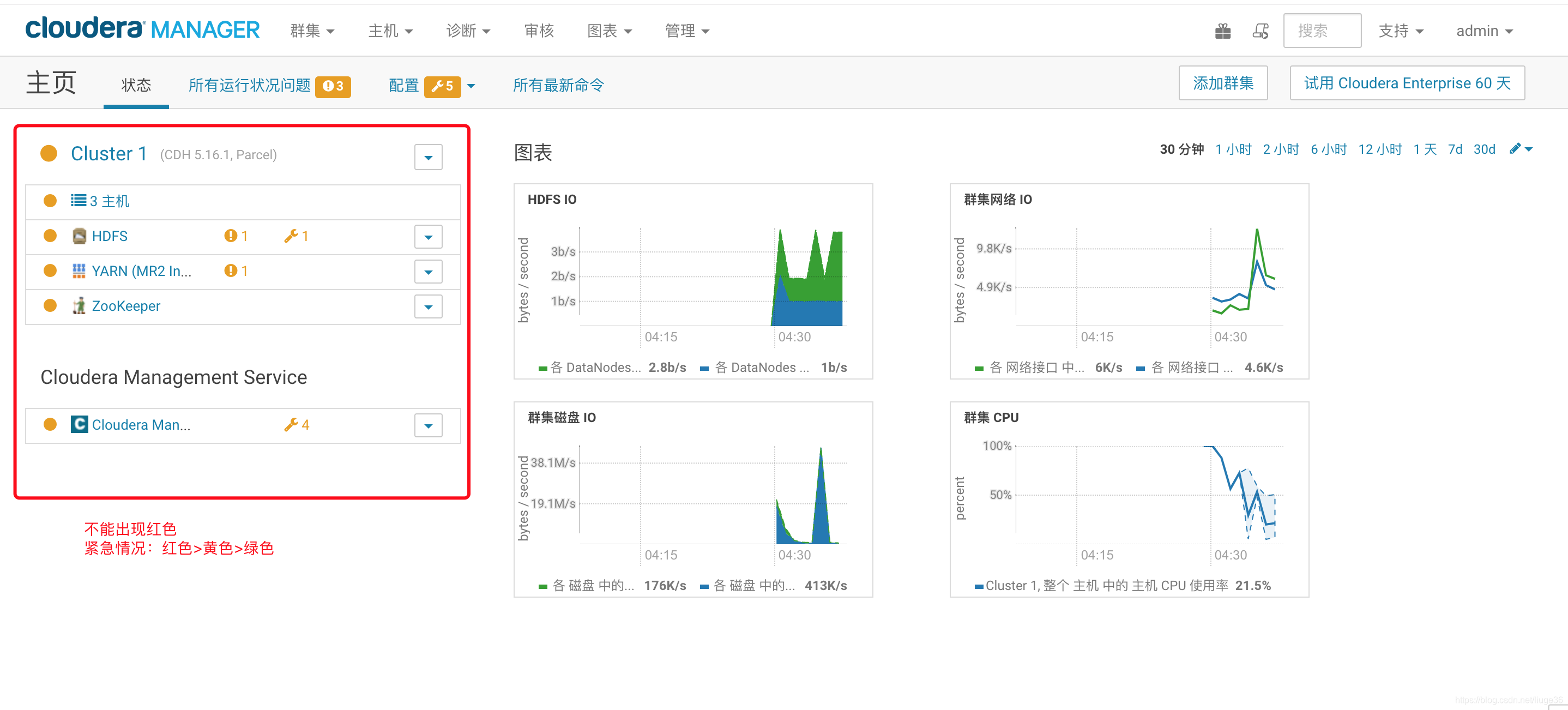Viewport: 1568px width, 710px height.
Task: Click the Cloudera Management Service C icon
Action: pos(79,424)
